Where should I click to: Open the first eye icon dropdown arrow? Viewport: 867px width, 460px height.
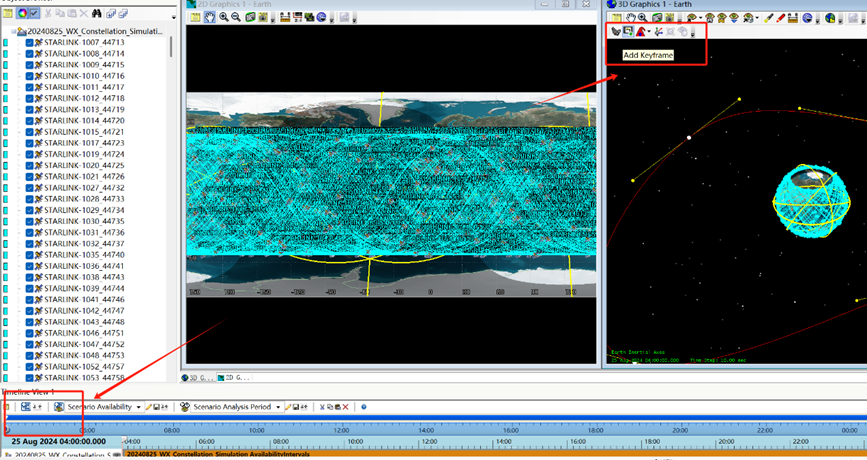click(x=700, y=19)
